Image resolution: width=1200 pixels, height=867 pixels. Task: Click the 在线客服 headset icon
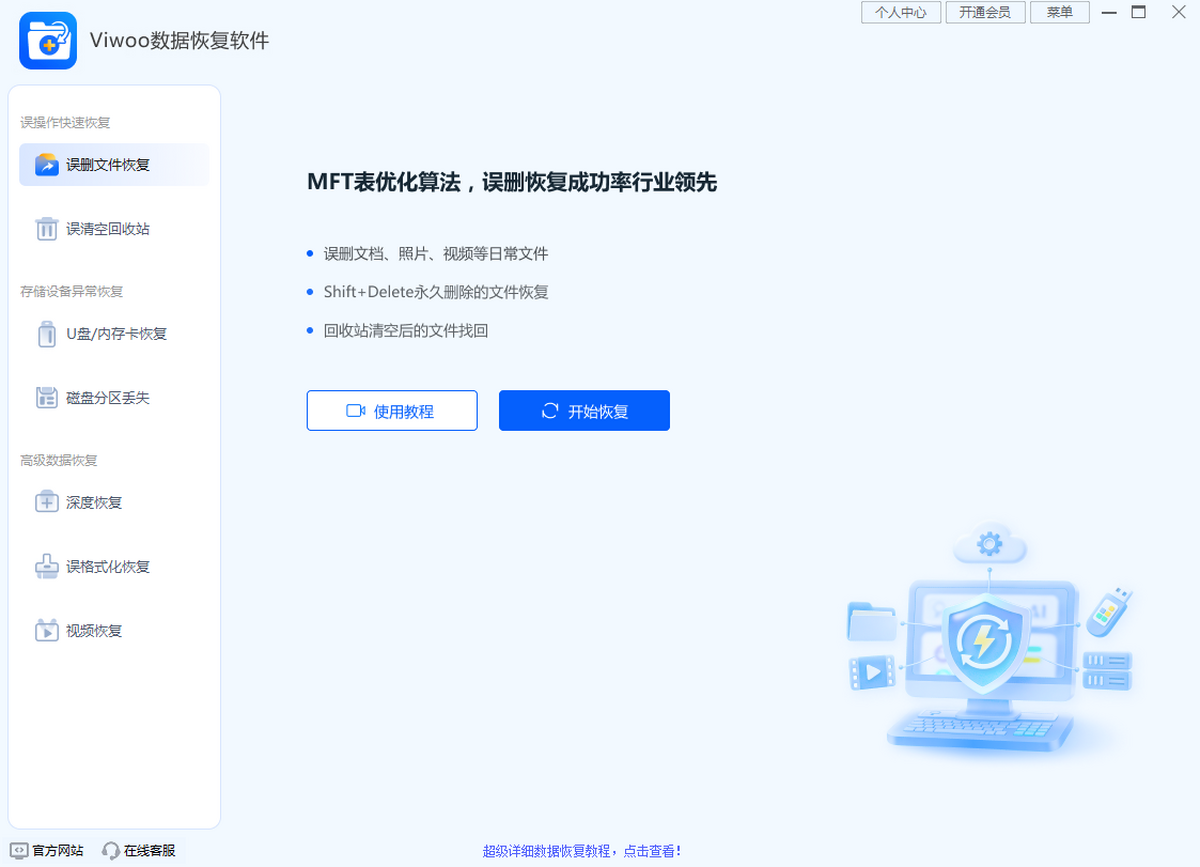click(110, 851)
